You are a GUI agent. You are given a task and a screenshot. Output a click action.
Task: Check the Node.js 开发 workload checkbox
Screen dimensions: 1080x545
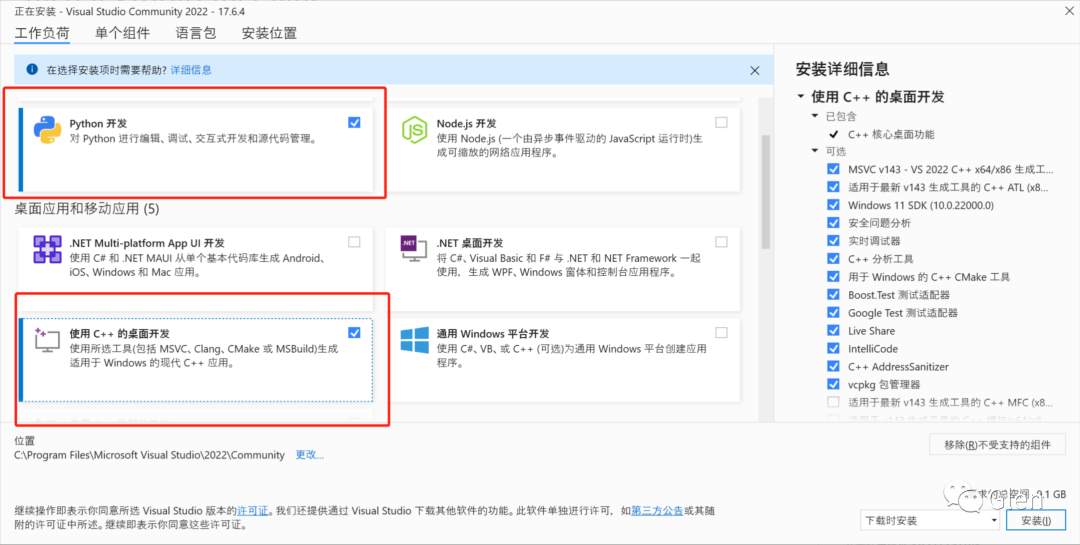(x=721, y=123)
